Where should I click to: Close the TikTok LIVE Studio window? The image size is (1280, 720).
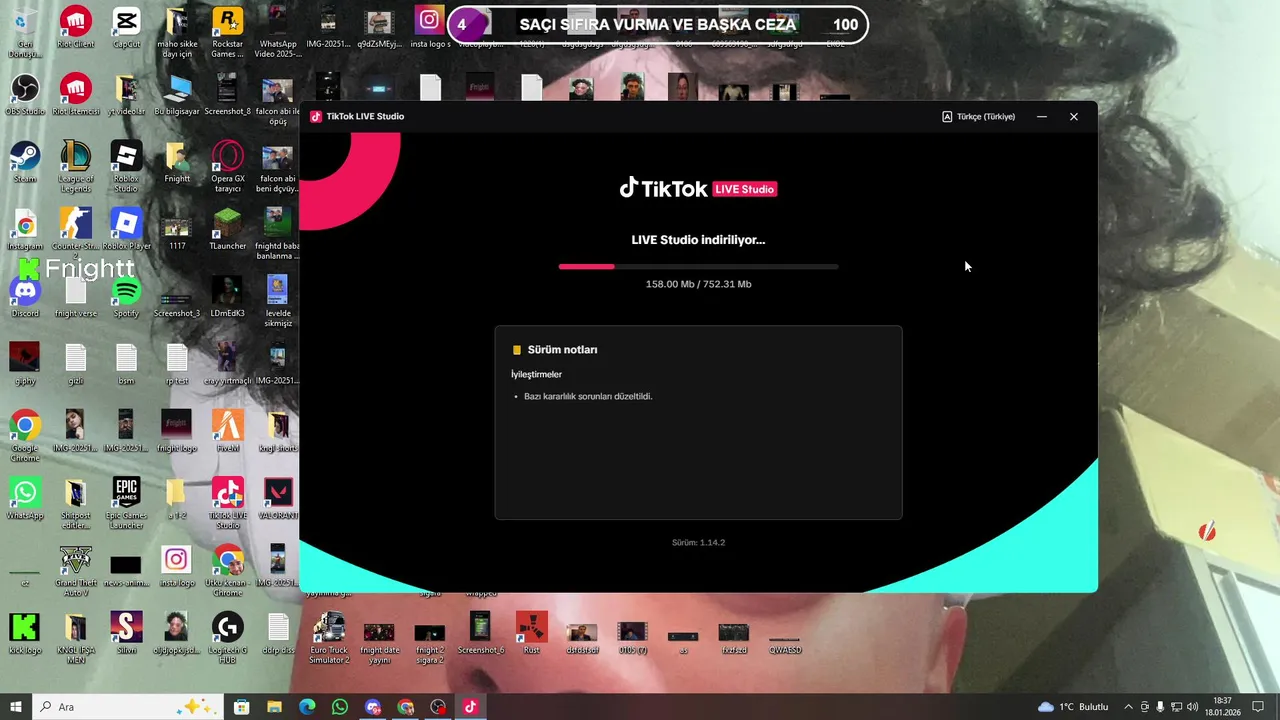point(1074,117)
